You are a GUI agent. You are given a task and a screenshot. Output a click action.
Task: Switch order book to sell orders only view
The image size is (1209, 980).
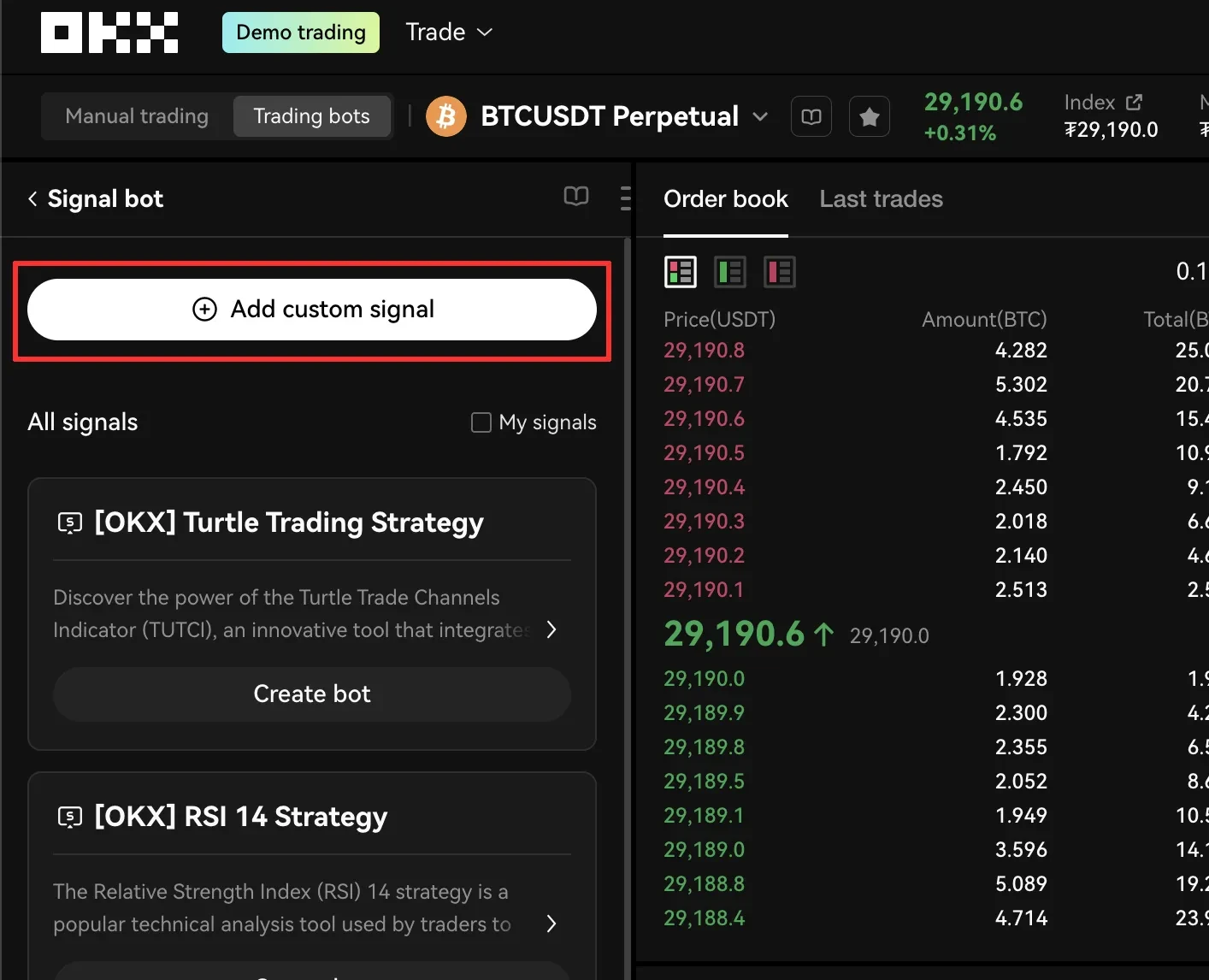coord(779,271)
